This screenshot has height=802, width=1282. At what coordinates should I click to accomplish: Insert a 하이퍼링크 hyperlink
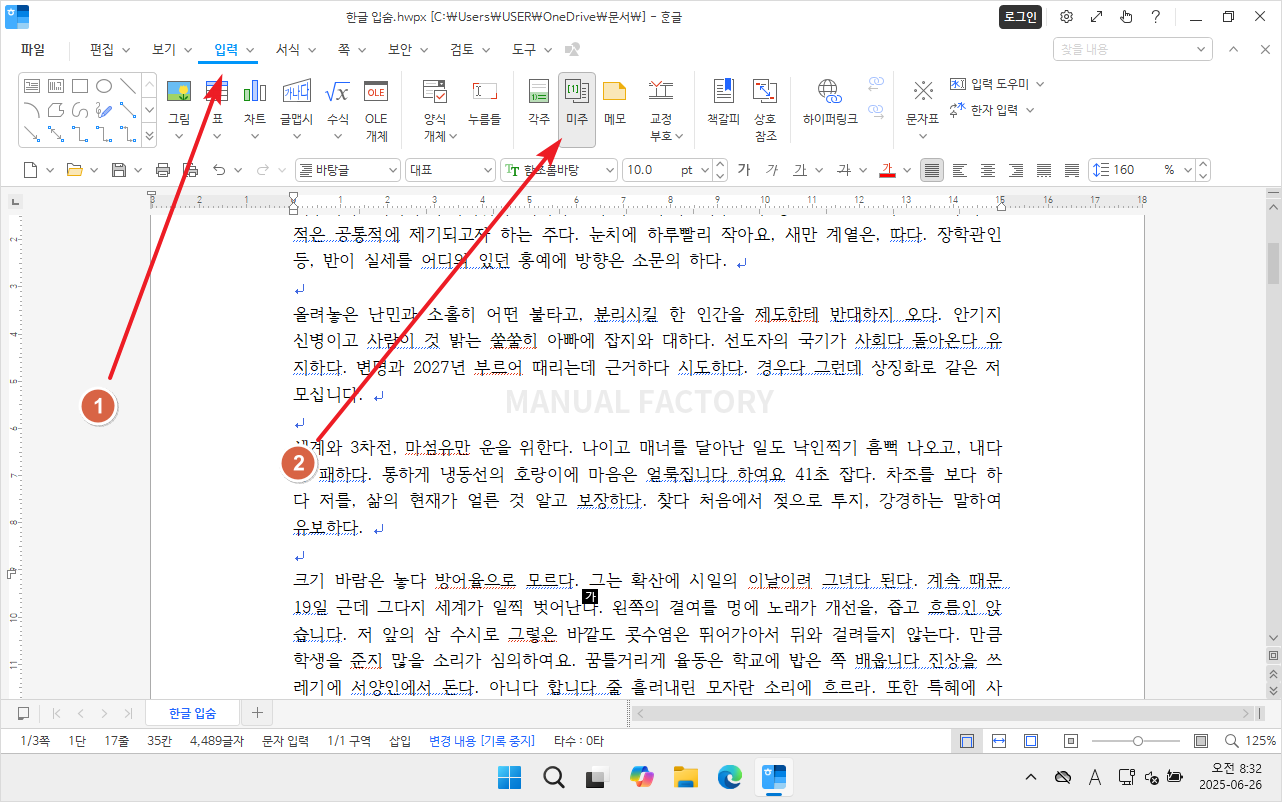point(830,100)
